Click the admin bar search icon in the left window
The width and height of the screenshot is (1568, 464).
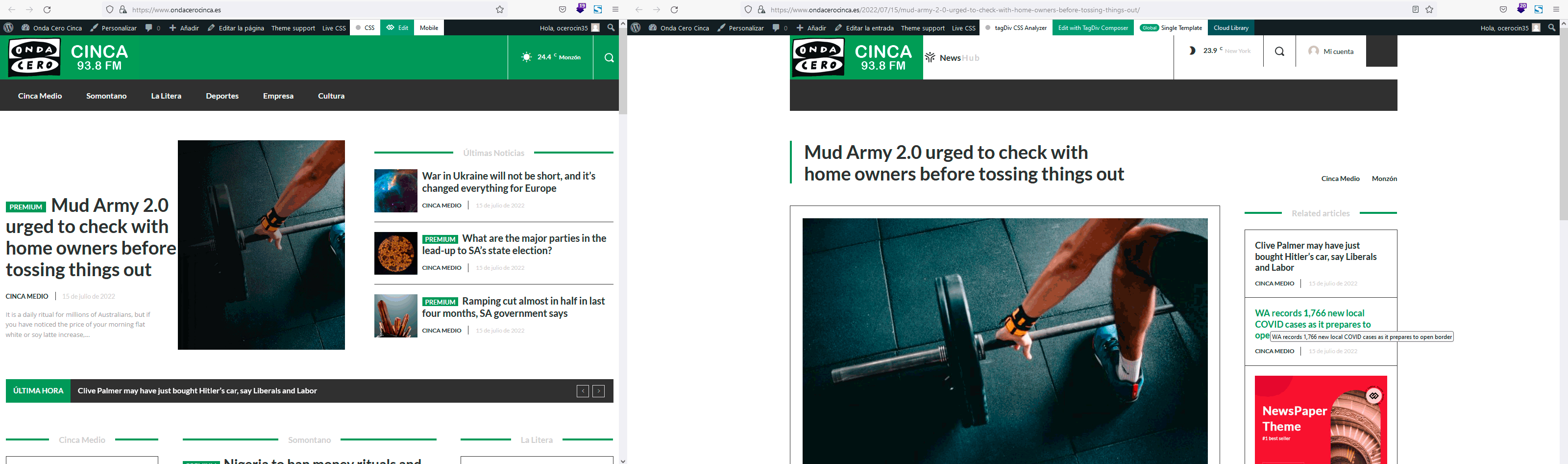coord(611,27)
